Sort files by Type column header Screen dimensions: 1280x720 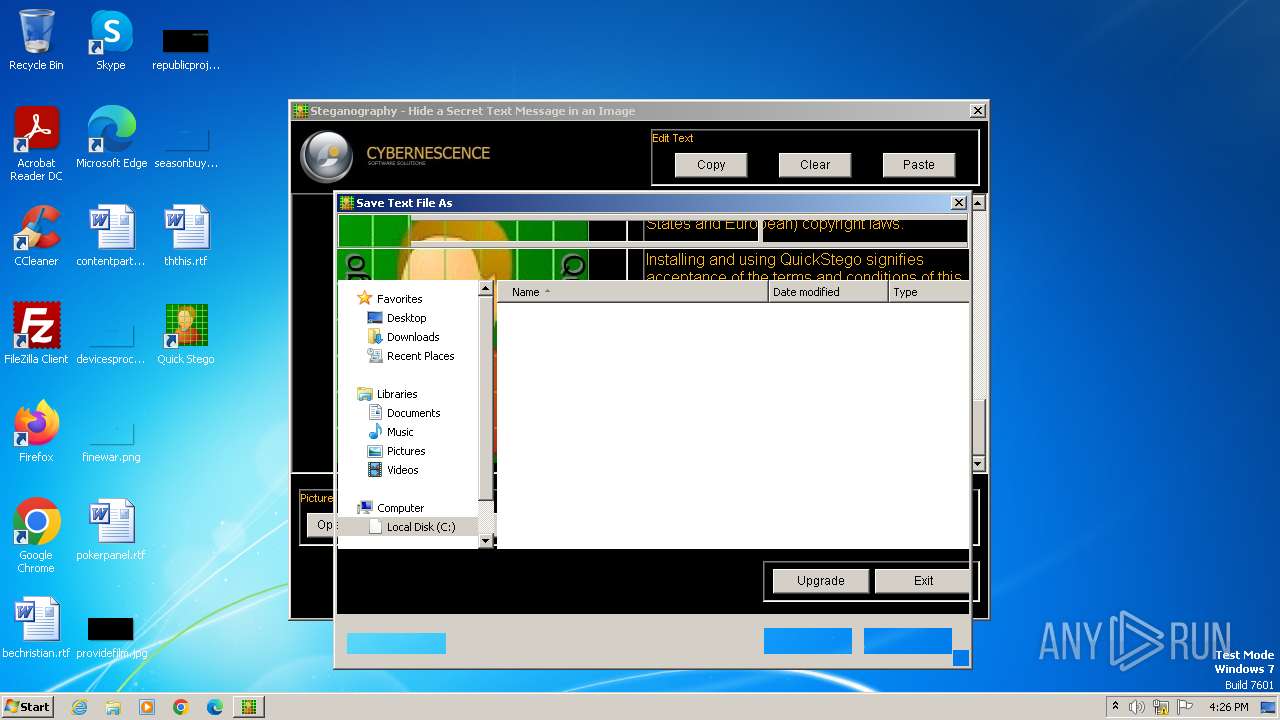(x=929, y=292)
